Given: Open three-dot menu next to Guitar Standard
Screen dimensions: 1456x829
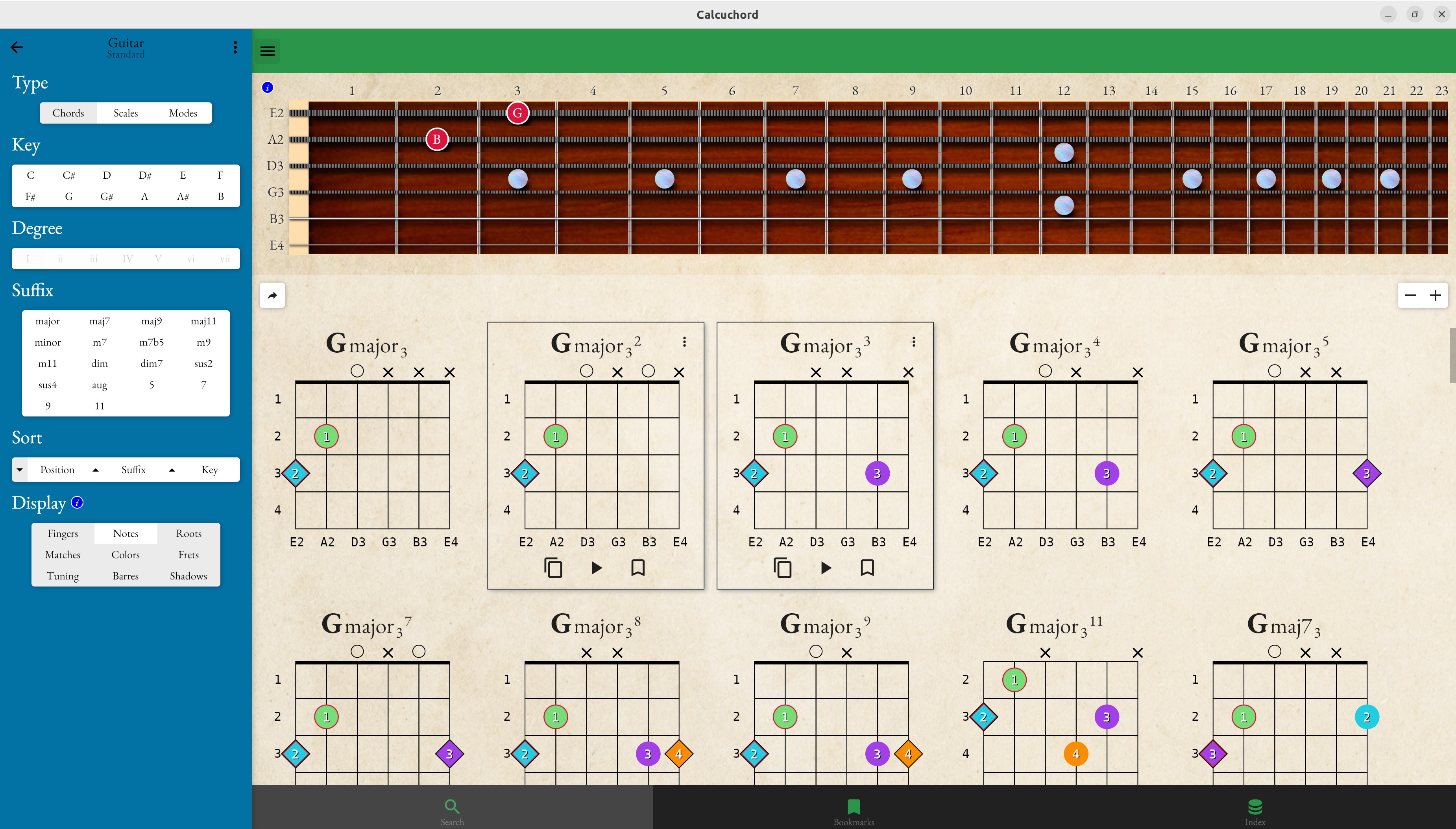Looking at the screenshot, I should click(235, 47).
